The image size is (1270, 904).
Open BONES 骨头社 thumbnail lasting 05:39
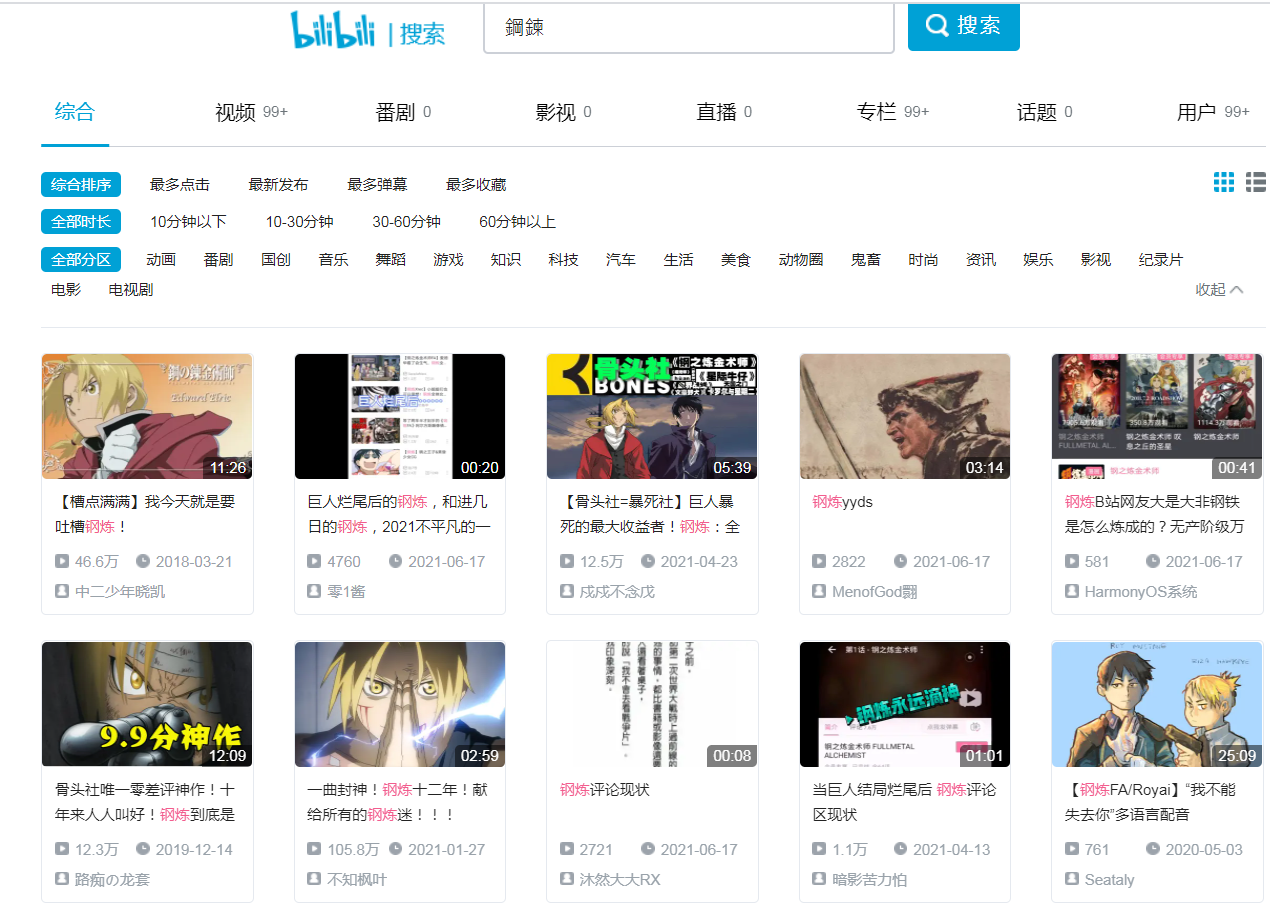tap(652, 416)
